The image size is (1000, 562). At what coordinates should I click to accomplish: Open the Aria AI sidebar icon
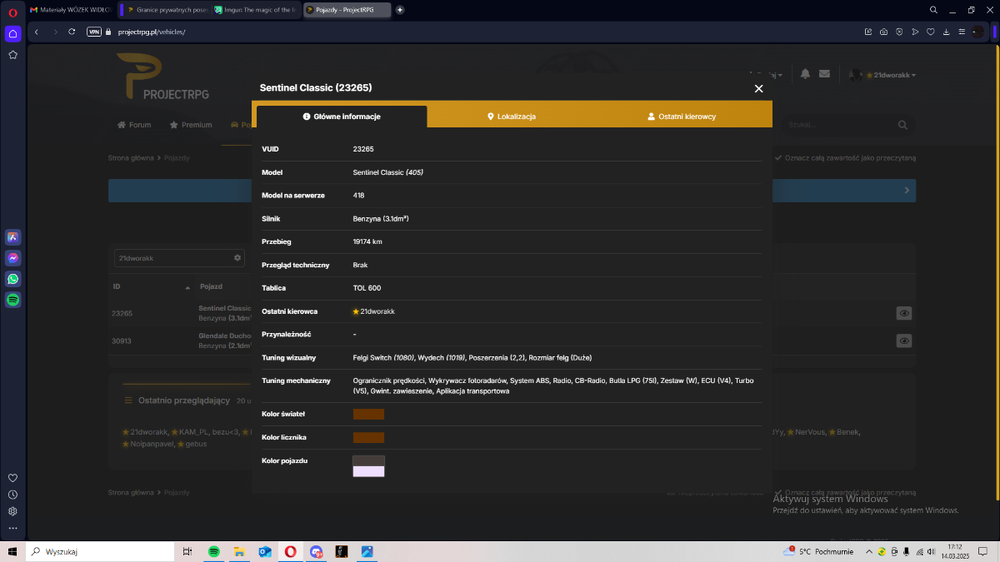[13, 237]
